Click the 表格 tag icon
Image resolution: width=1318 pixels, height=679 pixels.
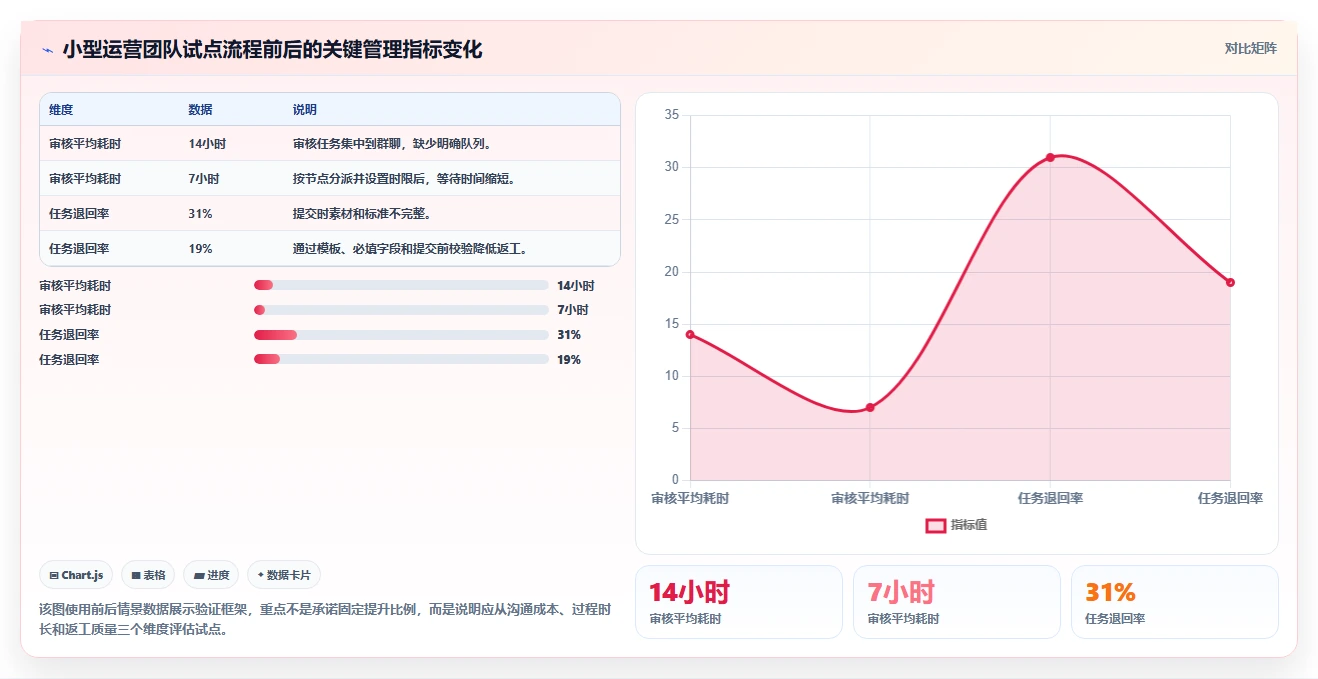coord(136,576)
